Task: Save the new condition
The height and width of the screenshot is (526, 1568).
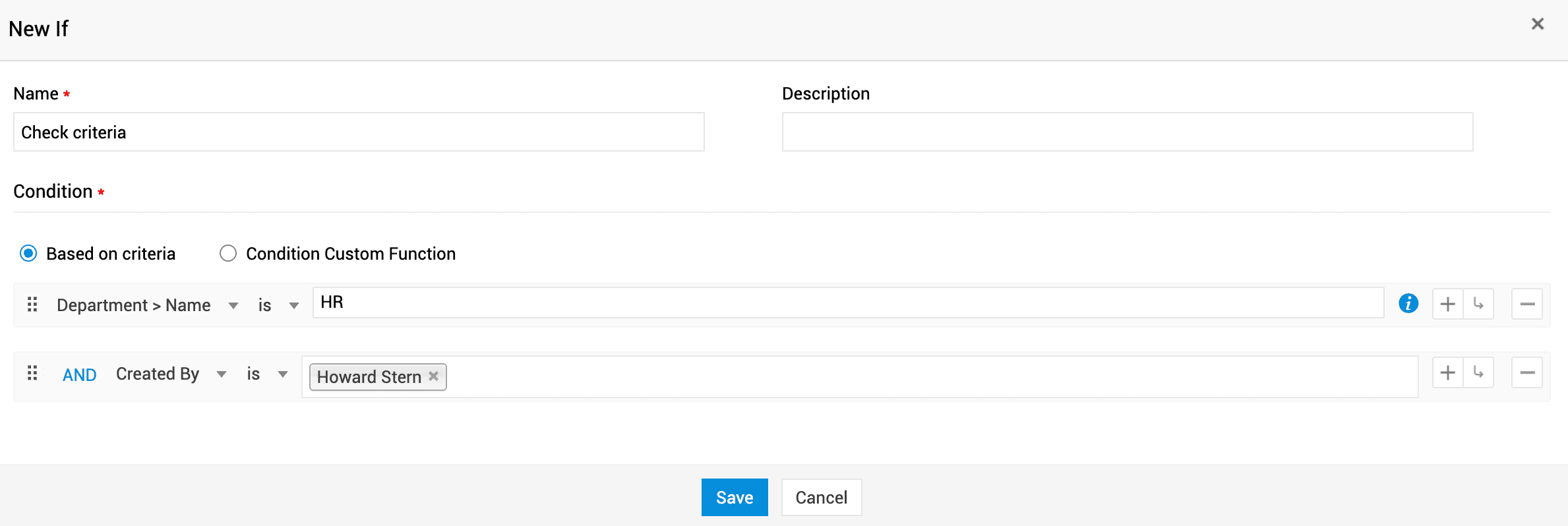Action: pos(735,497)
